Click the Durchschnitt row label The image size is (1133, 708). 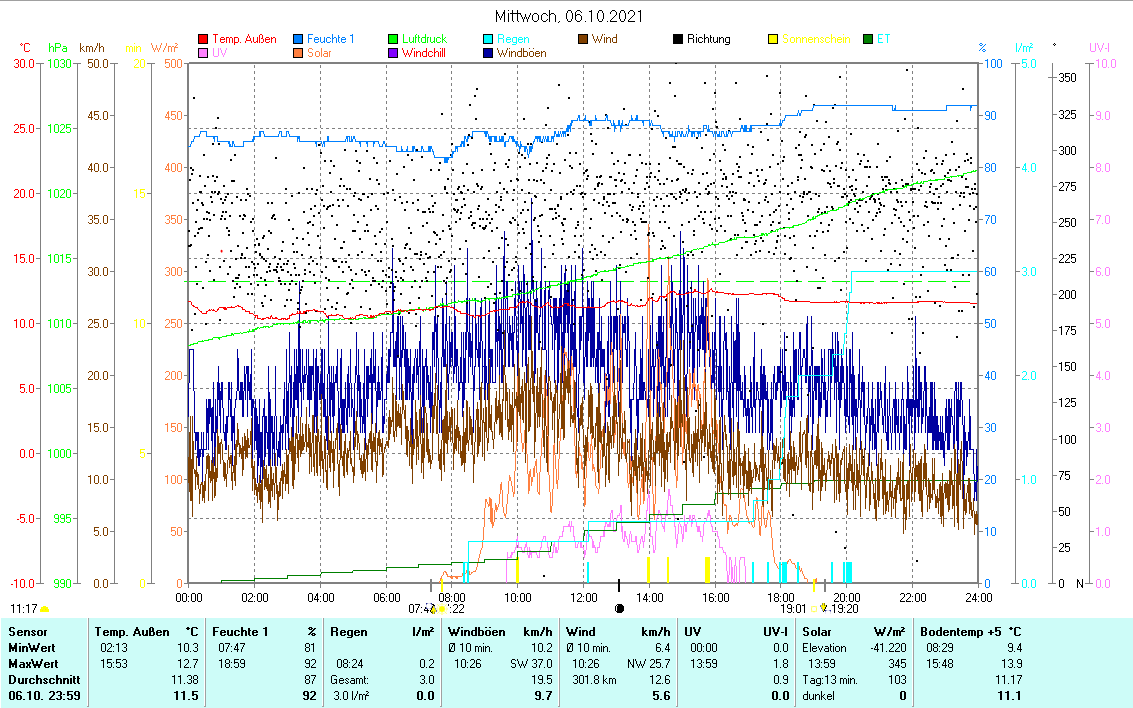click(38, 679)
